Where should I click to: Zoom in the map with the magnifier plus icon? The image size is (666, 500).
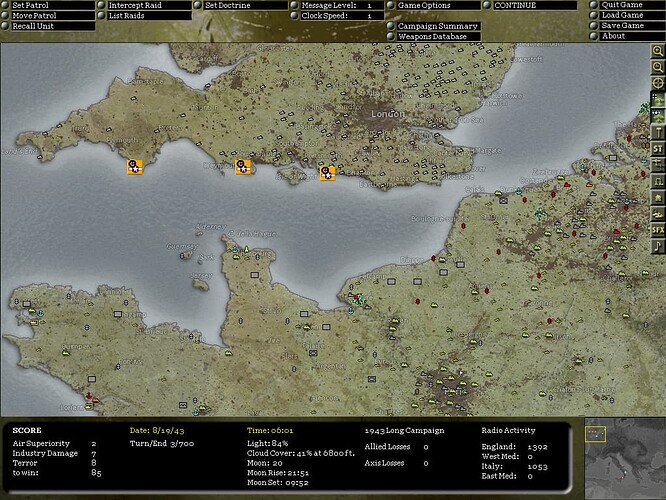tap(658, 52)
